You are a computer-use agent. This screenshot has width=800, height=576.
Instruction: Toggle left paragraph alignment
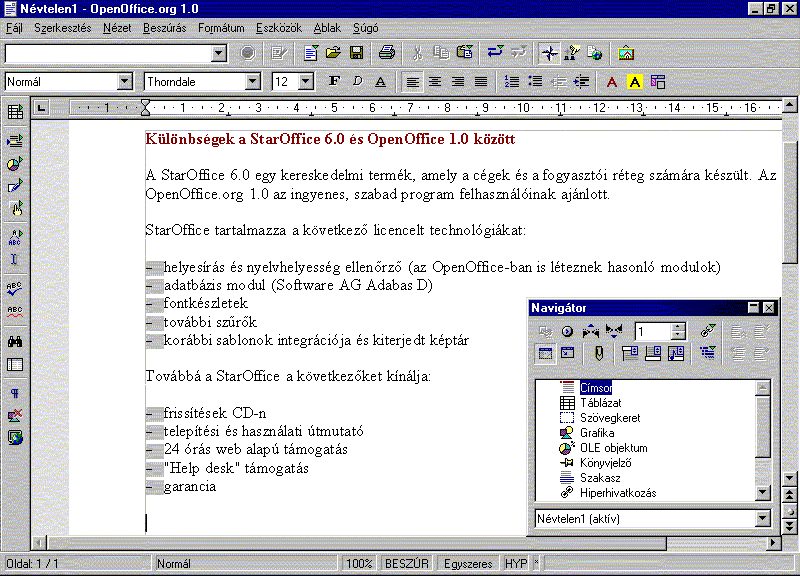[x=412, y=82]
